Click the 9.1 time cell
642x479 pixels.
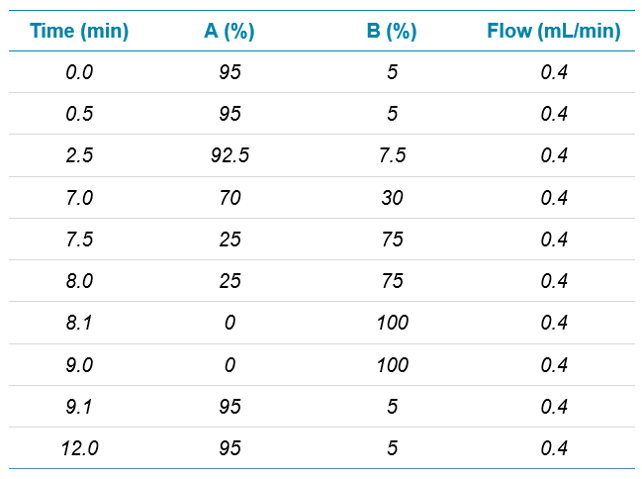pyautogui.click(x=79, y=407)
